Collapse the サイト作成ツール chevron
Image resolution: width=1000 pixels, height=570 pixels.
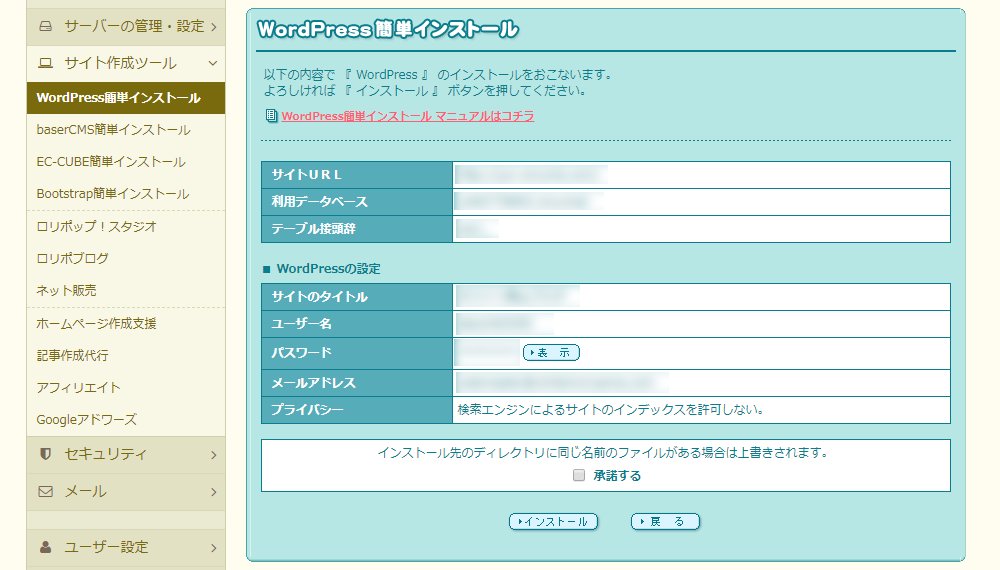pyautogui.click(x=213, y=63)
